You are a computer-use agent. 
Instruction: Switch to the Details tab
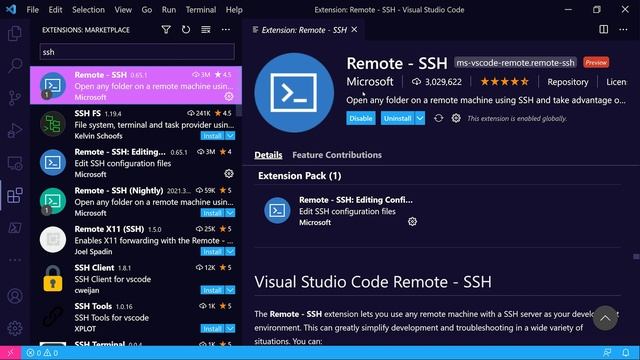pyautogui.click(x=268, y=155)
